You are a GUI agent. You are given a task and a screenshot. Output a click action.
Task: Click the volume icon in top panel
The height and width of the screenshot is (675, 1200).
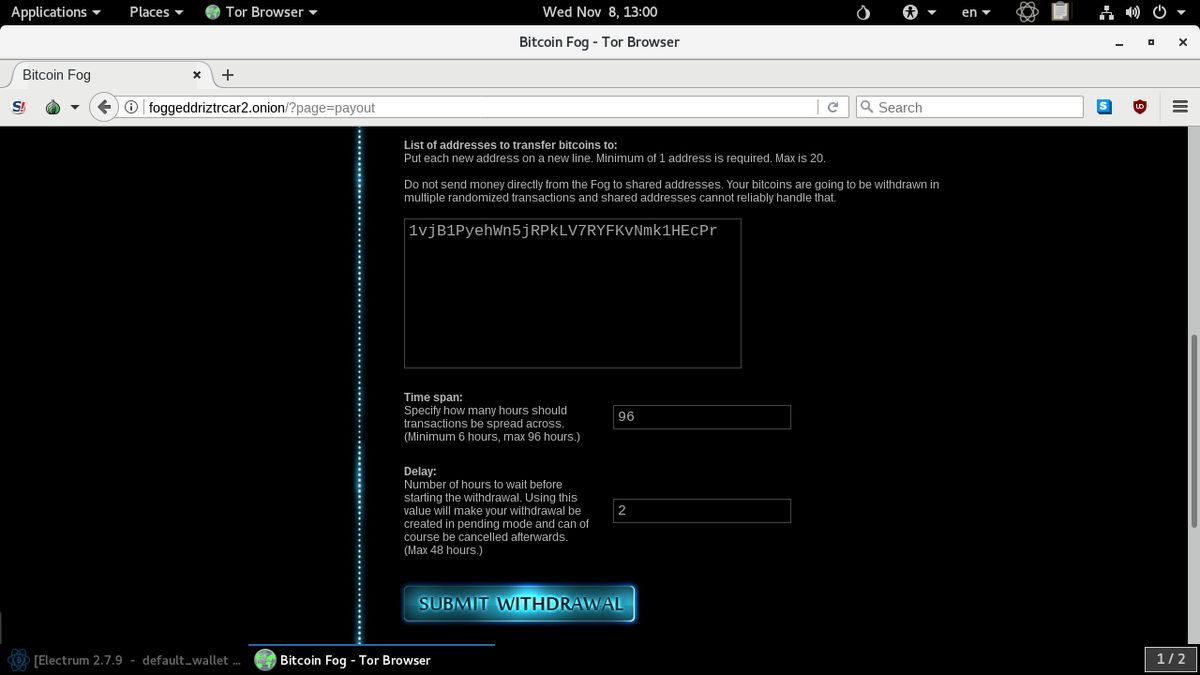[x=1132, y=12]
